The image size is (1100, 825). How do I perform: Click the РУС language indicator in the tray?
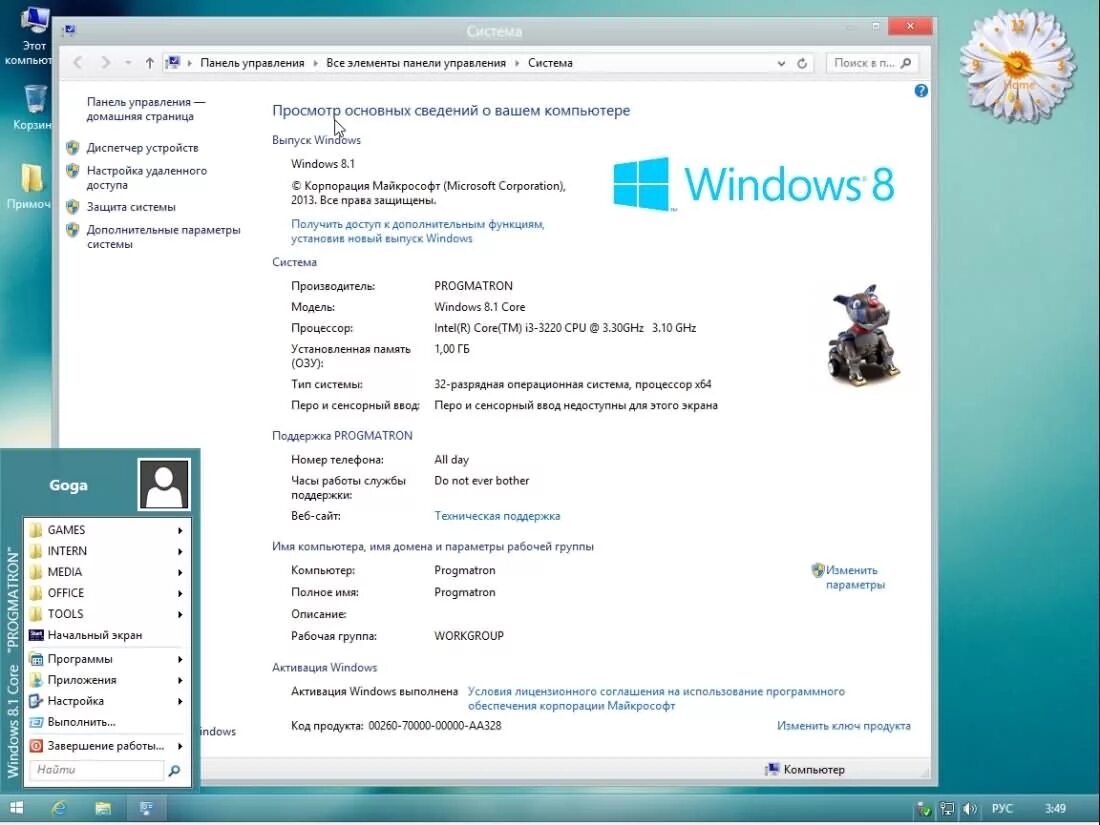pyautogui.click(x=1002, y=809)
